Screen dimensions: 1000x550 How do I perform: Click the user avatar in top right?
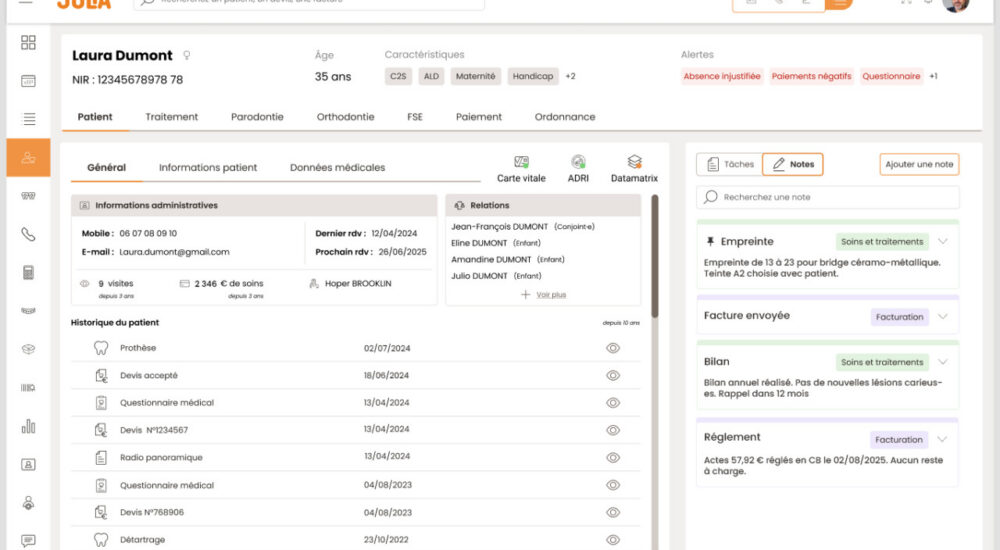point(955,5)
